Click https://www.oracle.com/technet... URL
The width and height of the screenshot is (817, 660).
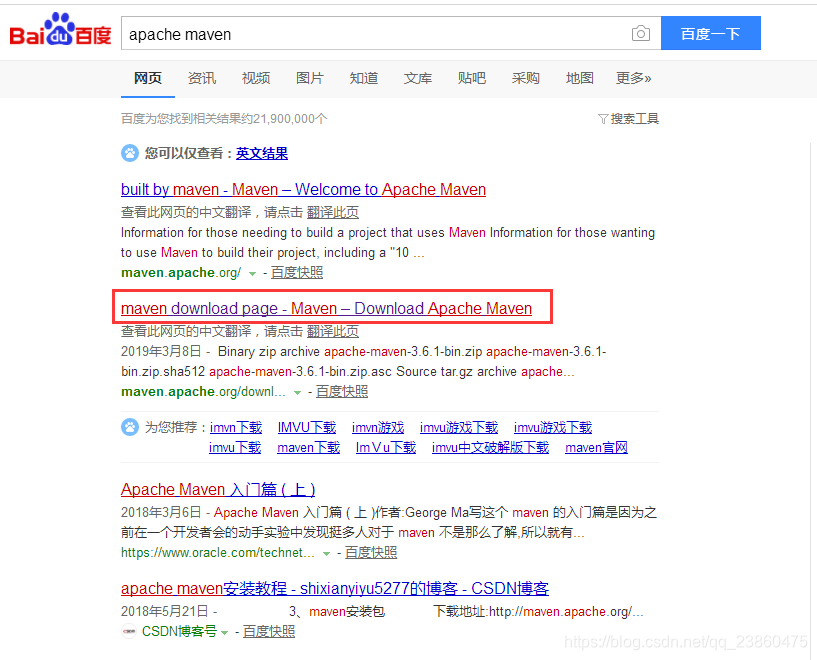pos(218,552)
